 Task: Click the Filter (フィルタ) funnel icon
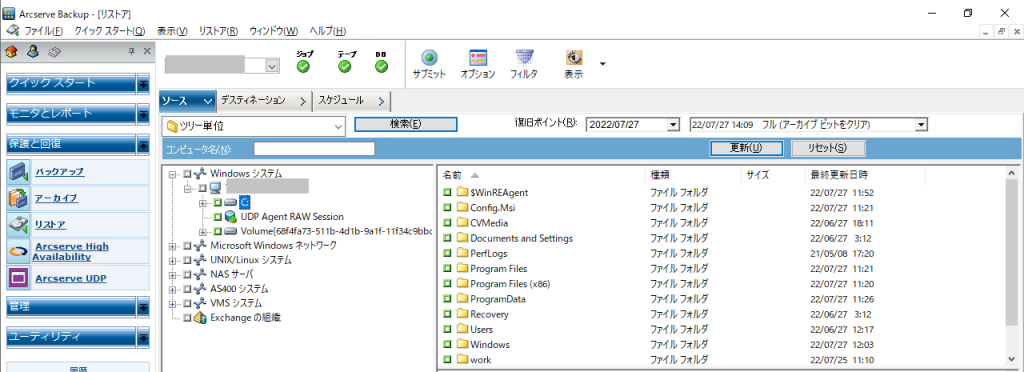[524, 57]
